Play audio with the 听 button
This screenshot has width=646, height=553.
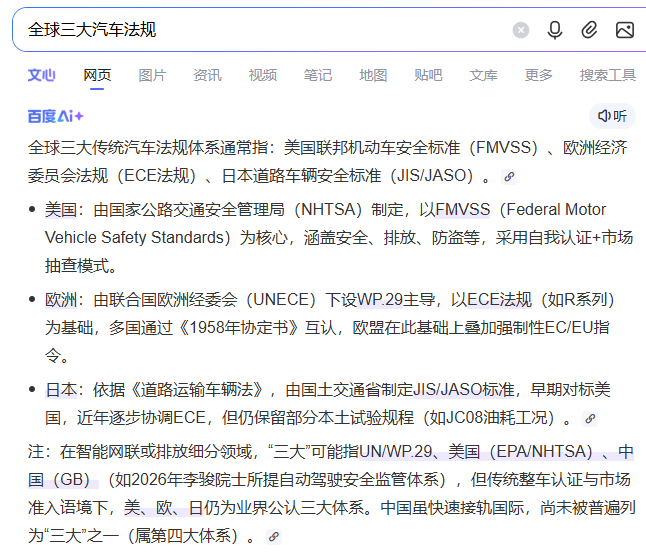pyautogui.click(x=612, y=116)
